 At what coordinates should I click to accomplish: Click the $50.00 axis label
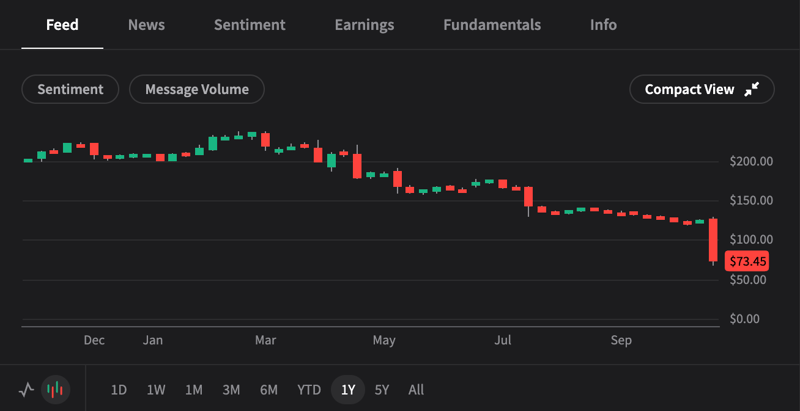pyautogui.click(x=747, y=280)
